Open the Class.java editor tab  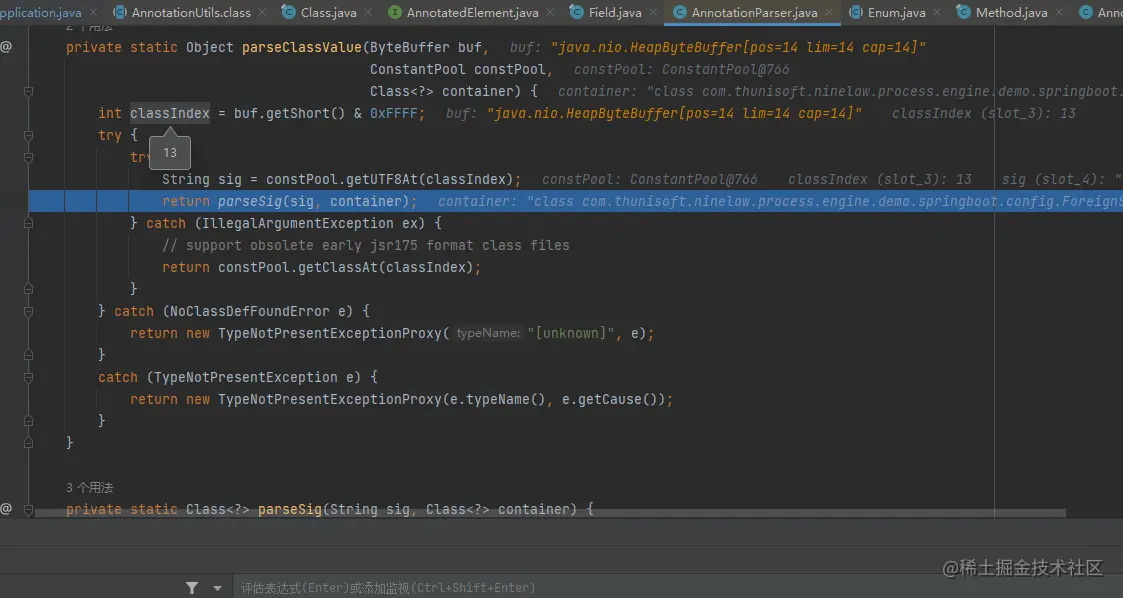point(328,12)
